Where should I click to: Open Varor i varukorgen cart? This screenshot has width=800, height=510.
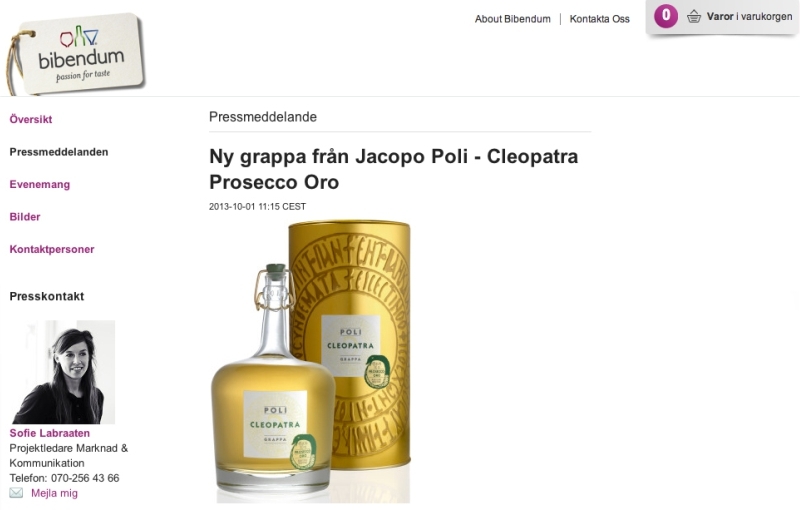[x=749, y=16]
